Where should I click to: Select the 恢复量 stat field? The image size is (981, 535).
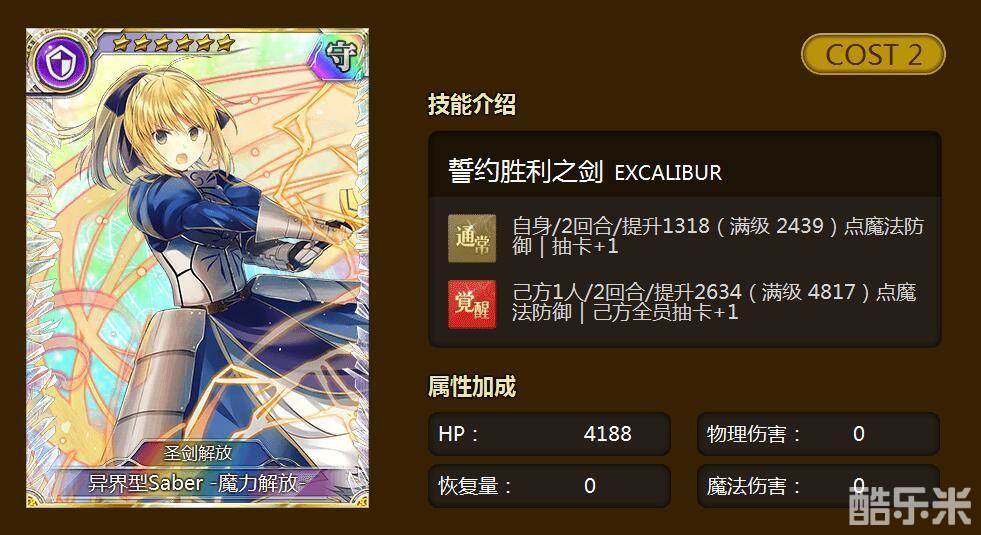(x=549, y=486)
